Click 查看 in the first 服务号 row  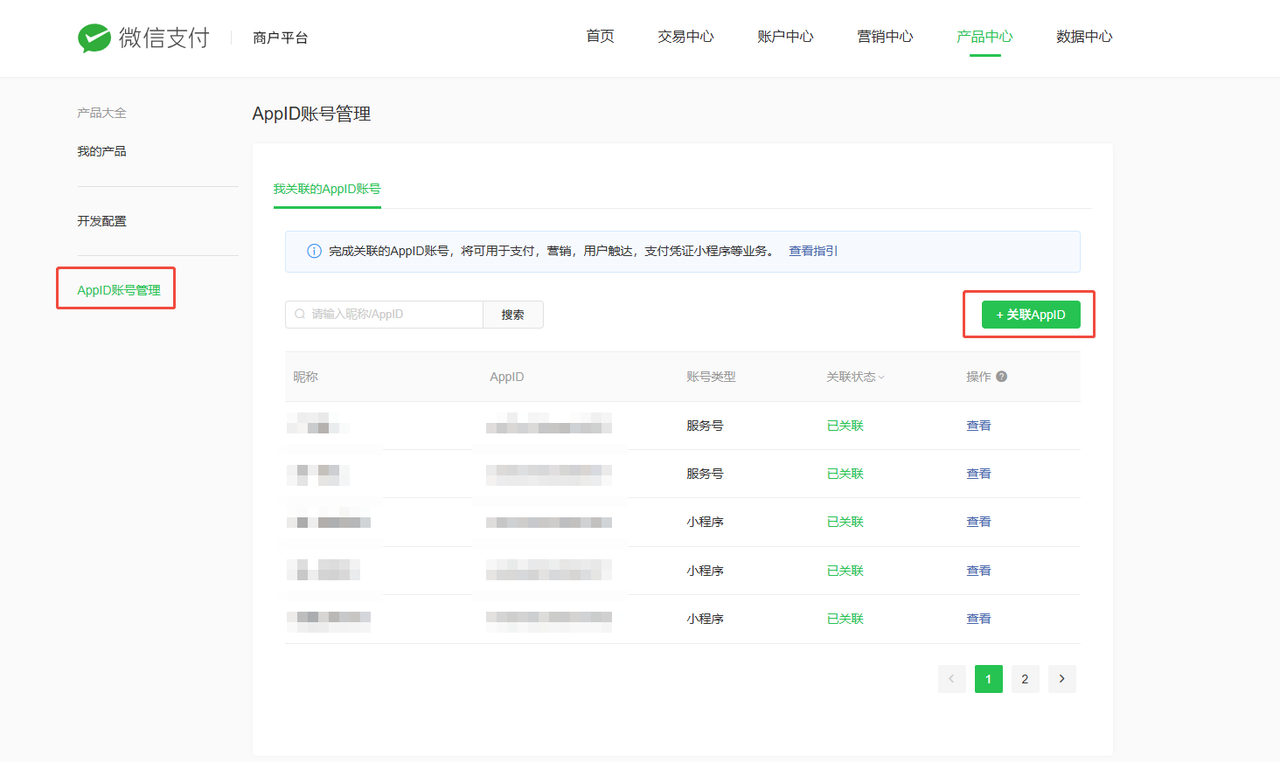point(978,426)
